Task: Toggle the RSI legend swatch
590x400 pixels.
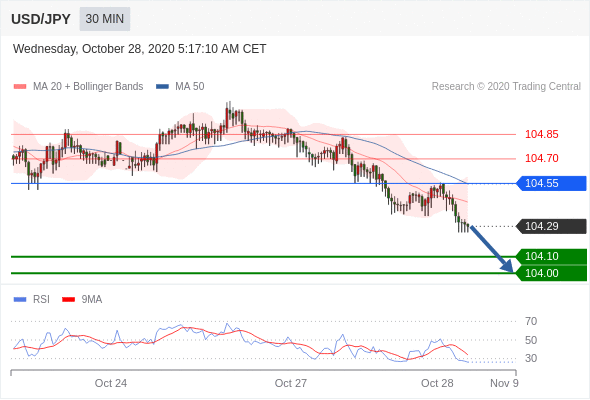Action: (x=20, y=300)
